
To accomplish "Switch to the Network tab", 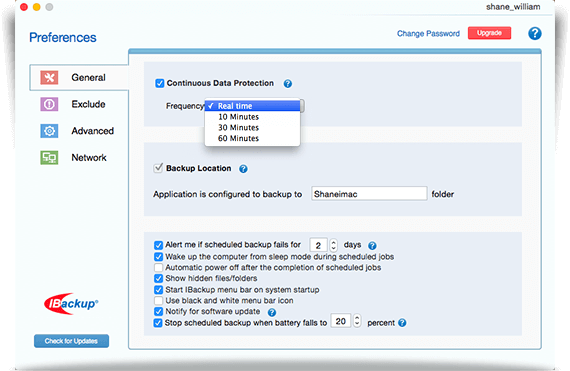I will pos(89,158).
